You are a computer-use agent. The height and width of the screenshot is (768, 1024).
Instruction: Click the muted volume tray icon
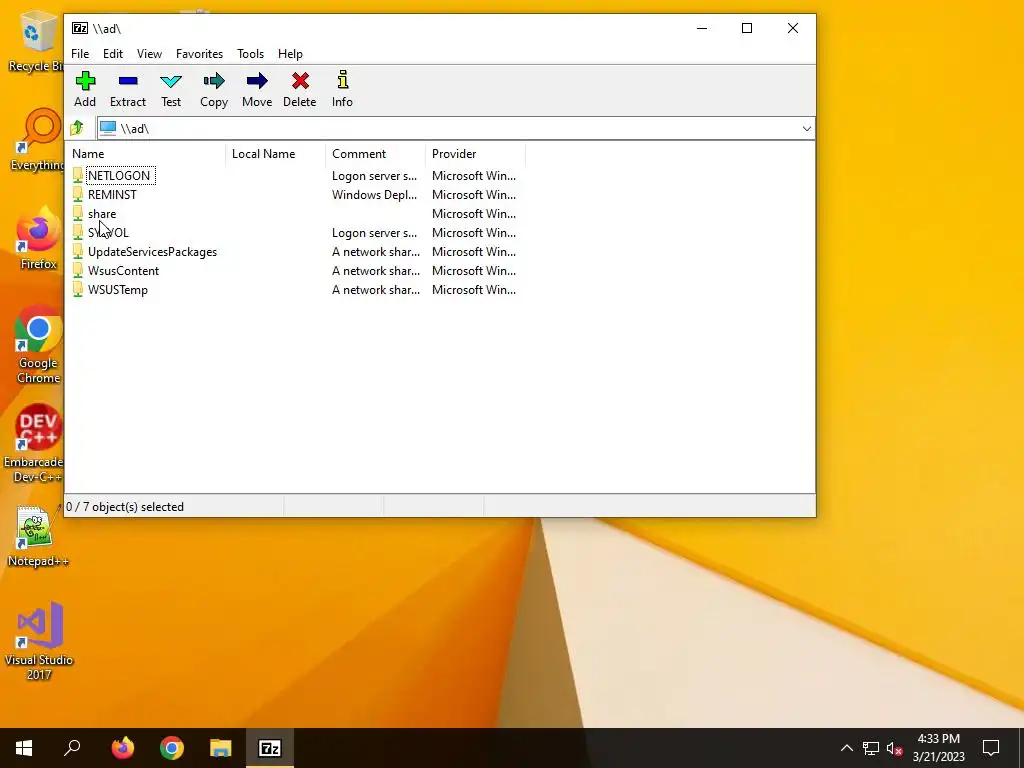tap(895, 748)
